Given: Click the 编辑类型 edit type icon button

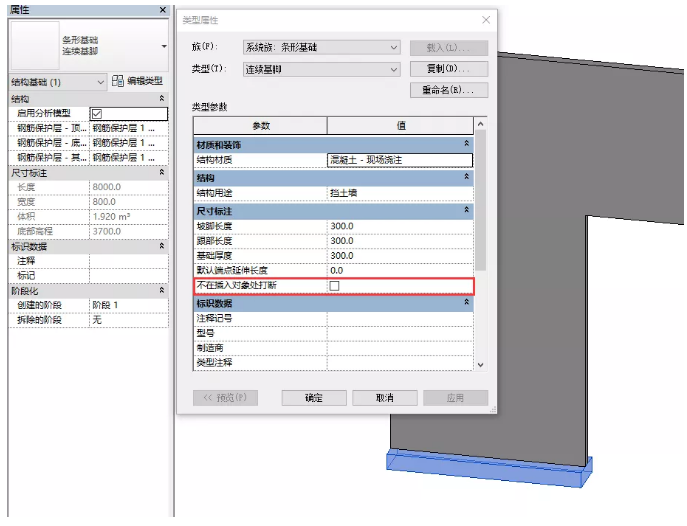Looking at the screenshot, I should [137, 81].
